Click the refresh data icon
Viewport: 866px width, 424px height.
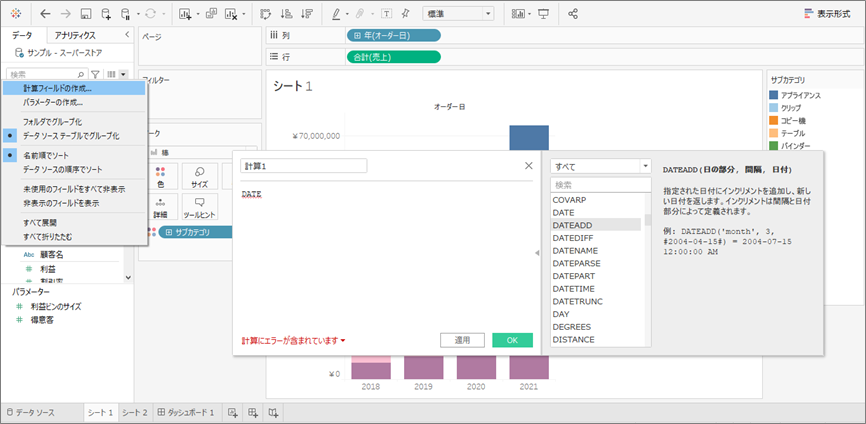tap(150, 14)
